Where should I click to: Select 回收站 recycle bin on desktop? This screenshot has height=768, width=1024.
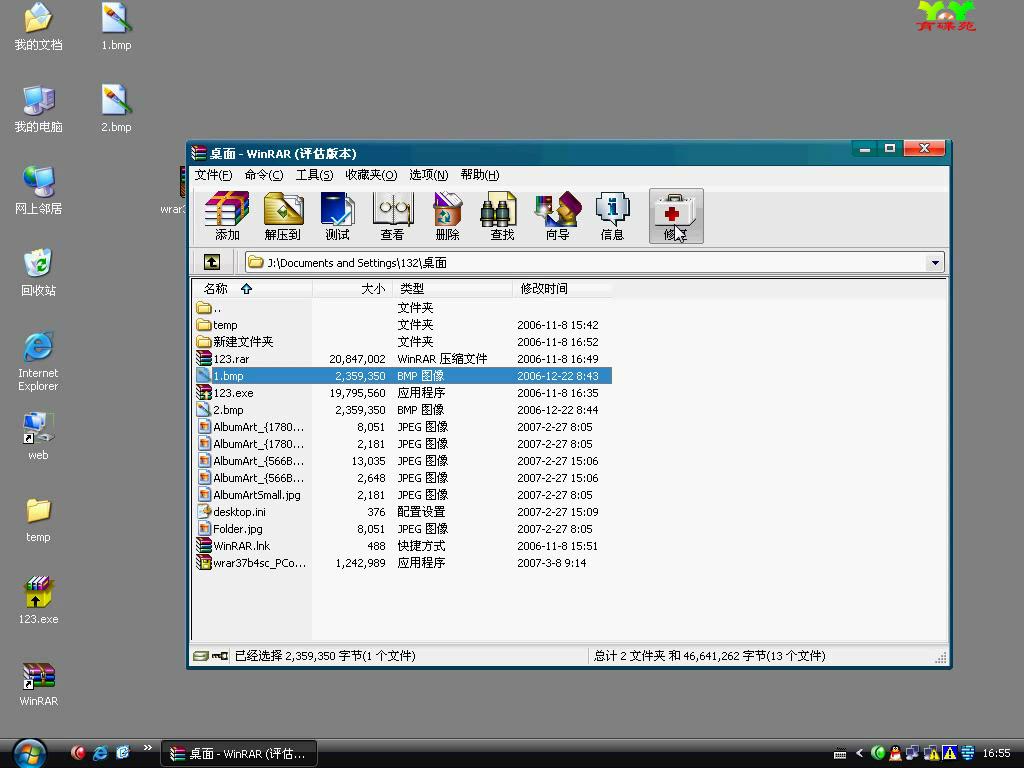[x=39, y=272]
